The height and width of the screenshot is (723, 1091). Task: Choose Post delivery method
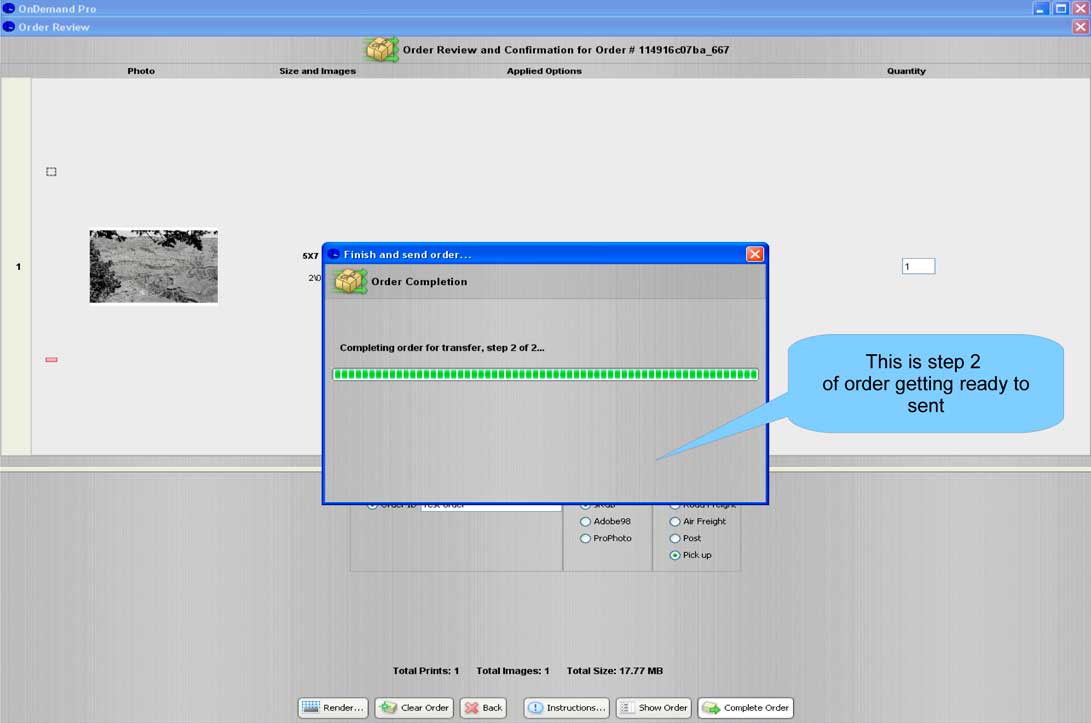[x=675, y=538]
